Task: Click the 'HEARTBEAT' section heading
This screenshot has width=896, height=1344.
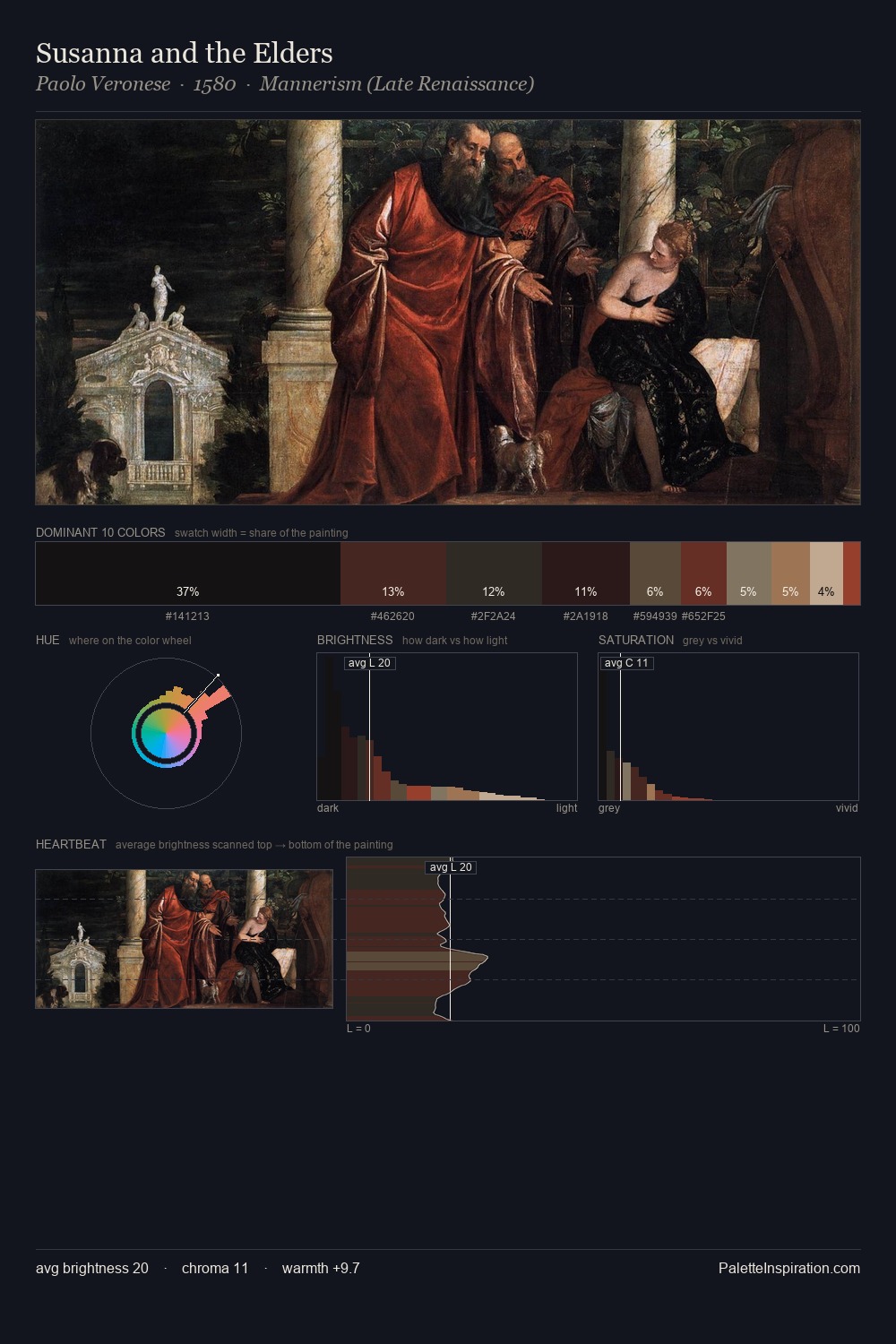Action: [71, 844]
